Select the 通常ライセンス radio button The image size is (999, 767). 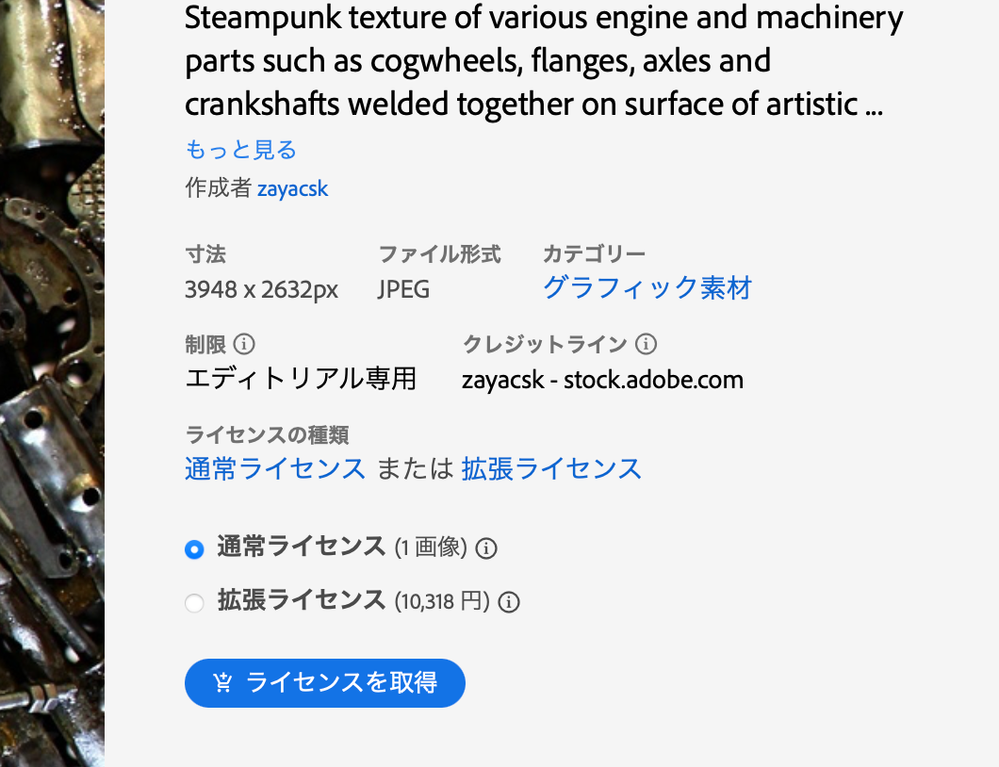pos(195,549)
